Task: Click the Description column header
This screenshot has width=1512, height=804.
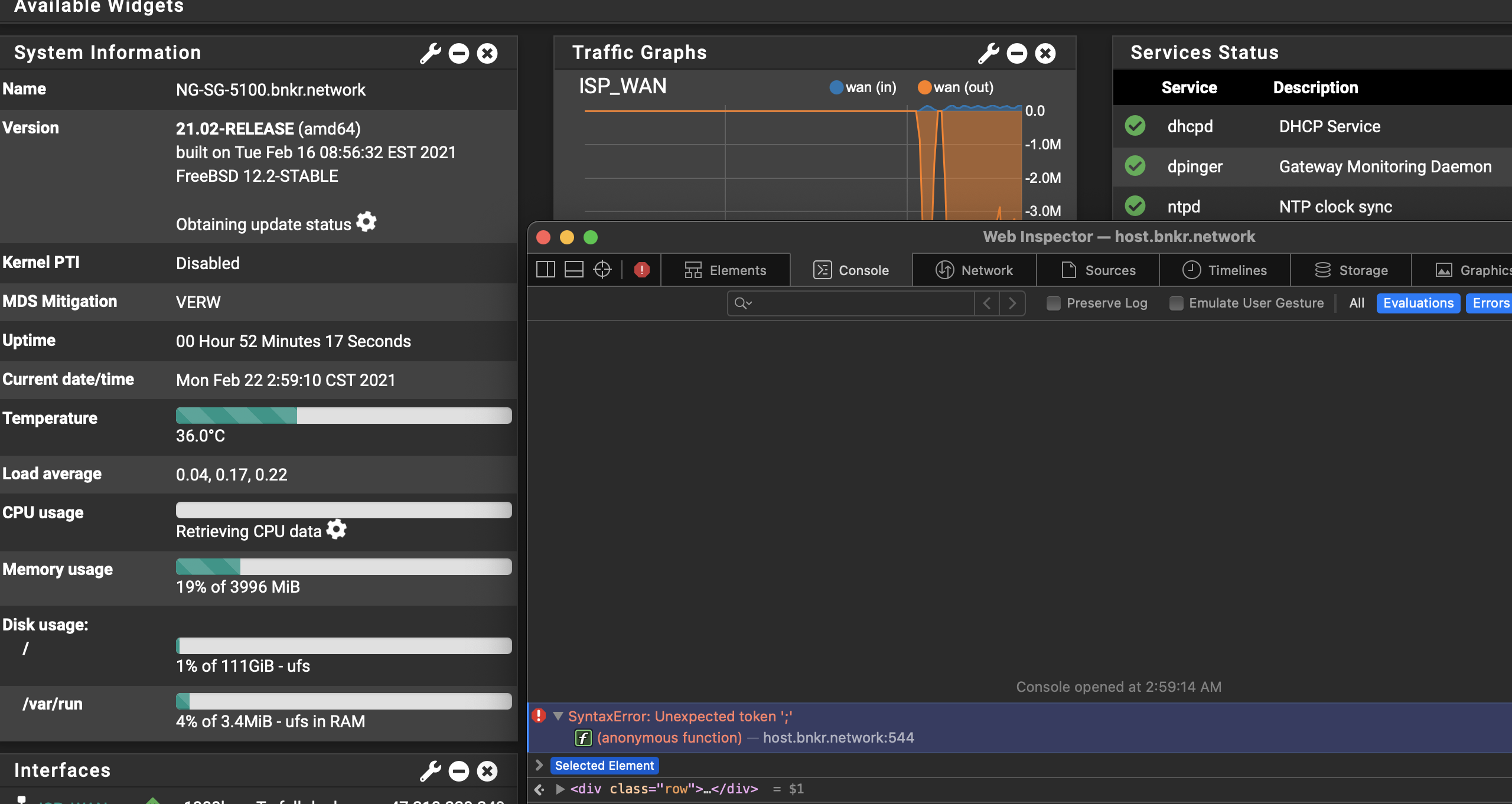Action: (1315, 87)
